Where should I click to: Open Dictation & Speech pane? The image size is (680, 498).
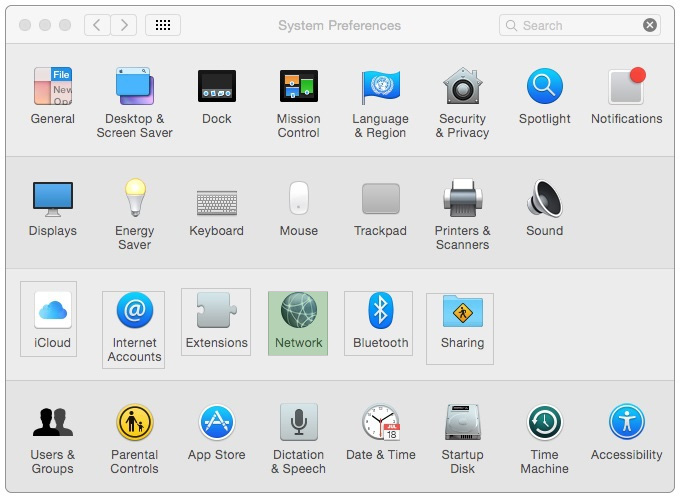click(298, 439)
